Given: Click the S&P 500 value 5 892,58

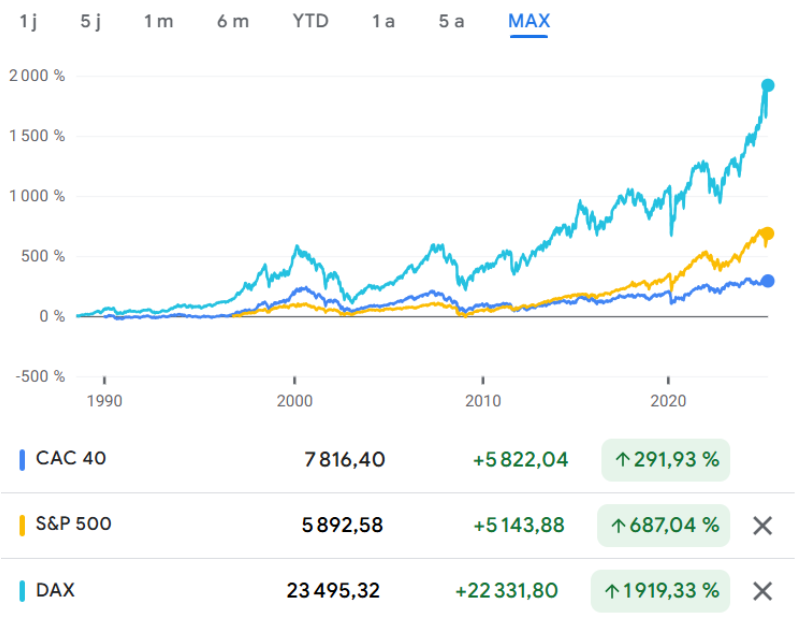Looking at the screenshot, I should coord(342,525).
